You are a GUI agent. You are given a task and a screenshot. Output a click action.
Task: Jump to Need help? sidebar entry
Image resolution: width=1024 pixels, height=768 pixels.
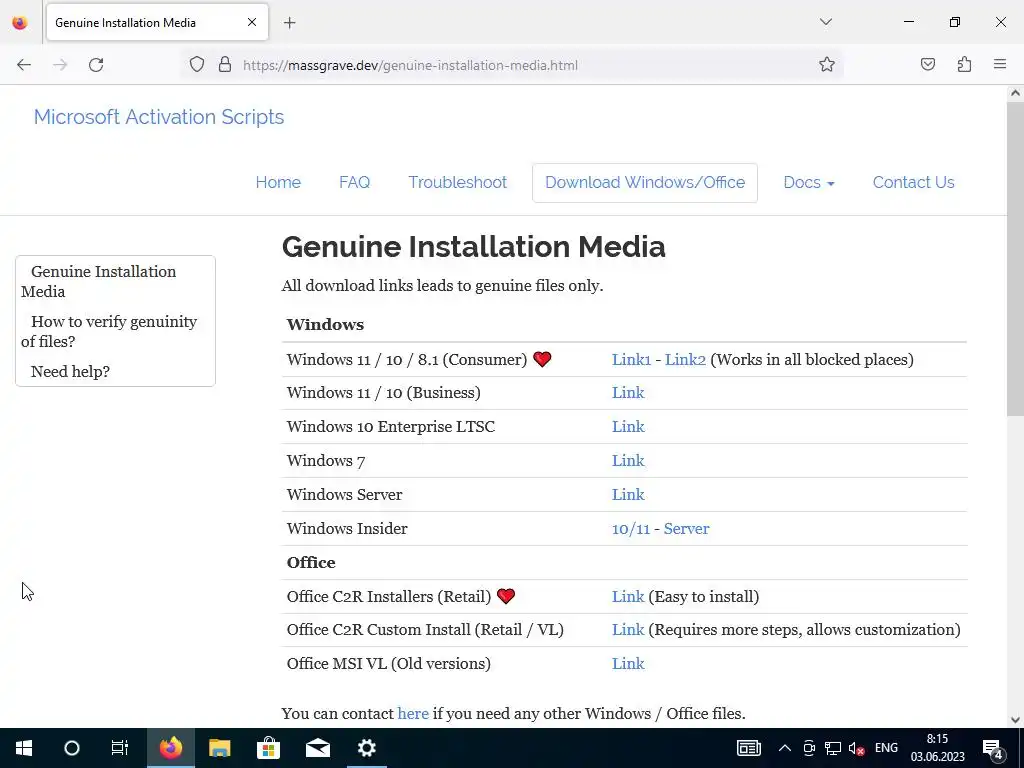(71, 372)
